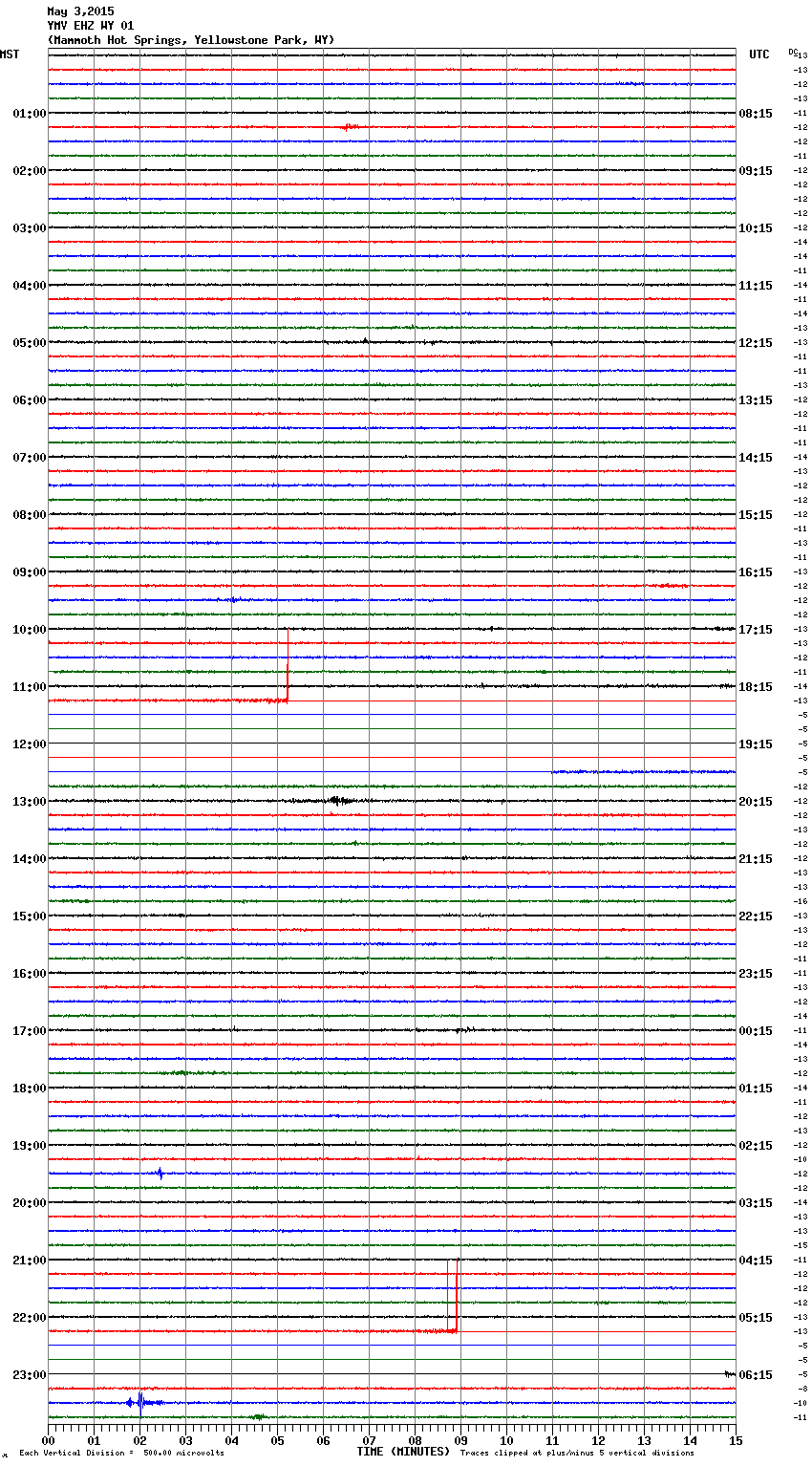Image resolution: width=812 pixels, height=1466 pixels.
Task: Select the 19:00 MST time label
Action: coord(30,1146)
